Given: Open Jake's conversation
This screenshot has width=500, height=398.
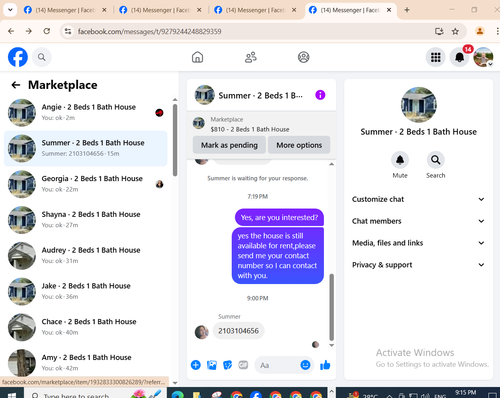Looking at the screenshot, I should click(x=85, y=291).
